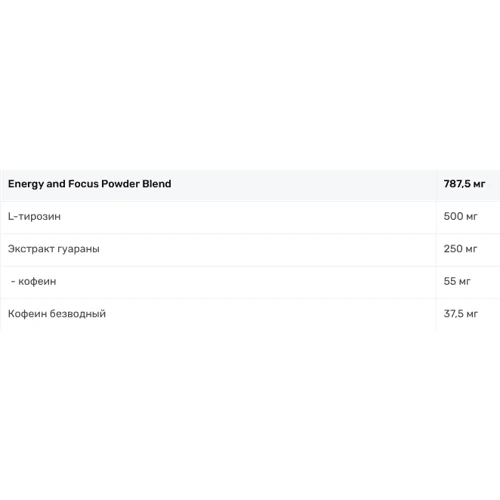Click the L-тирозин row label
Viewport: 500px width, 500px height.
click(x=34, y=216)
